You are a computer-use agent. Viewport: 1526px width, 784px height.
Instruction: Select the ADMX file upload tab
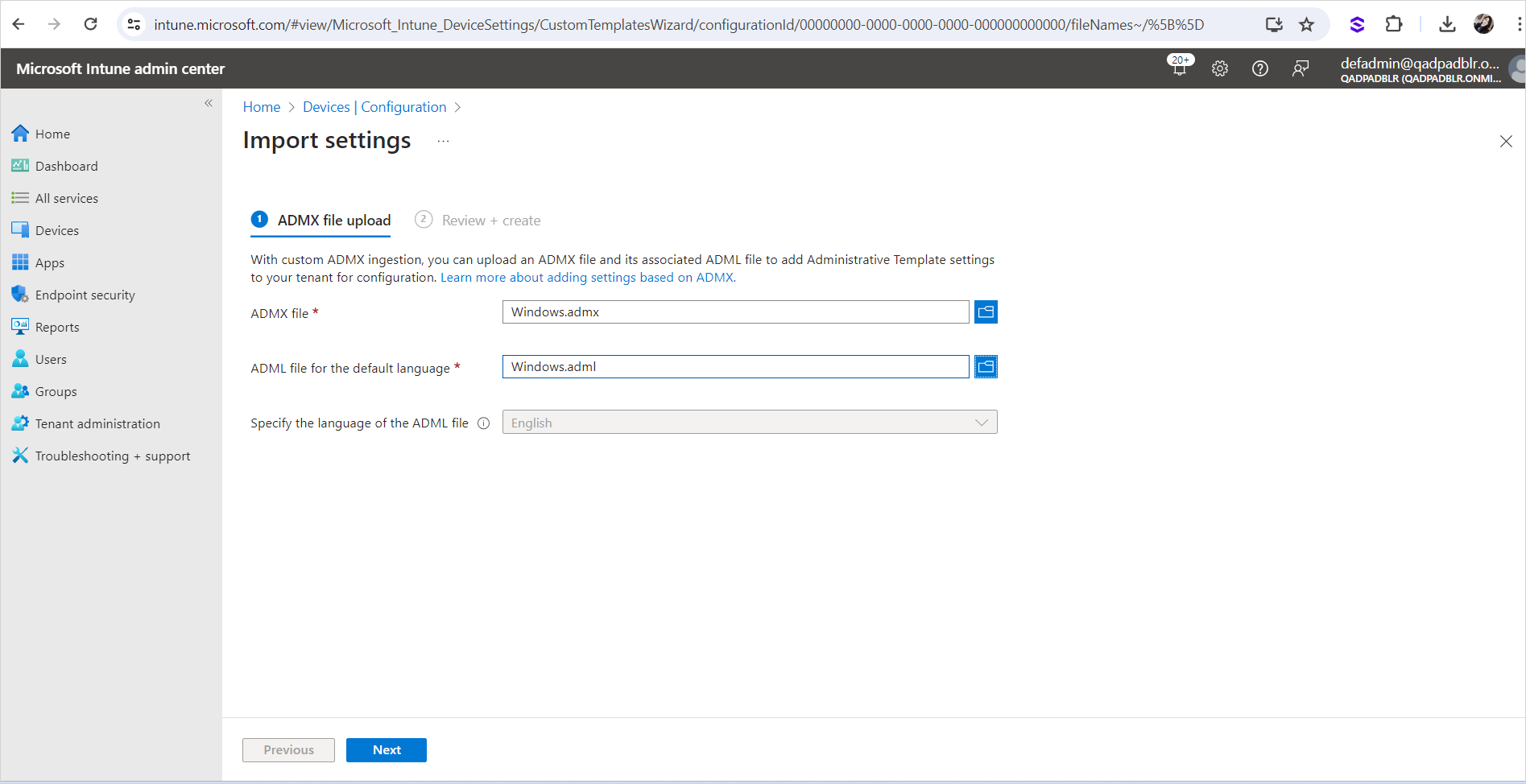(x=321, y=220)
